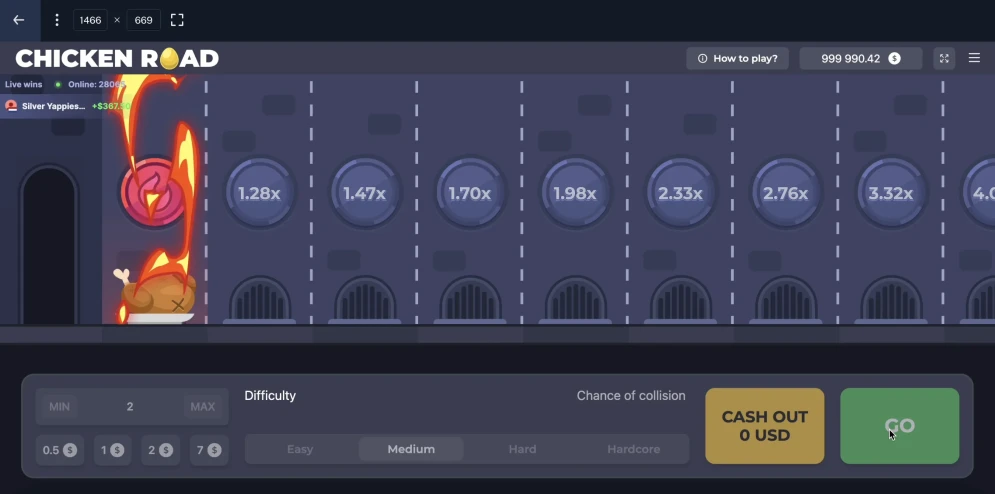Select Easy difficulty
Viewport: 995px width, 494px height.
point(300,449)
